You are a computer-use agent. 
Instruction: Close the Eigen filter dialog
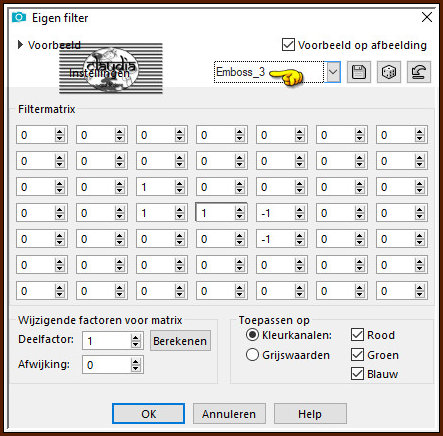point(427,17)
